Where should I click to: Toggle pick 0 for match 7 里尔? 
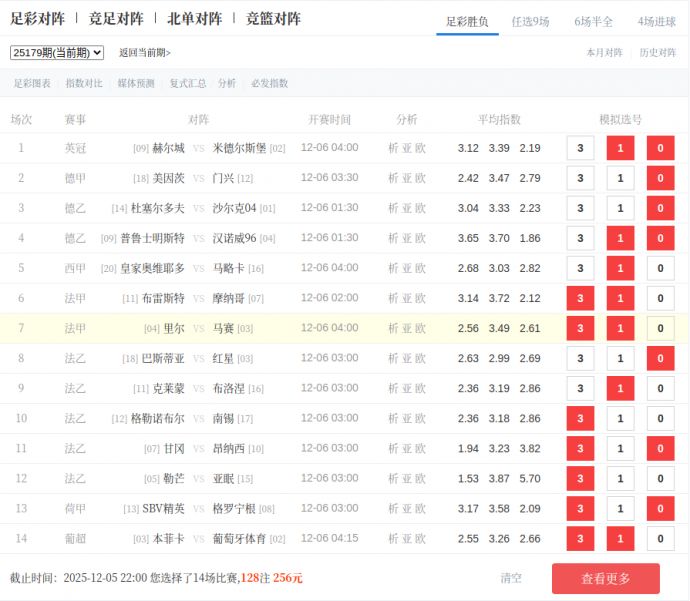[660, 328]
